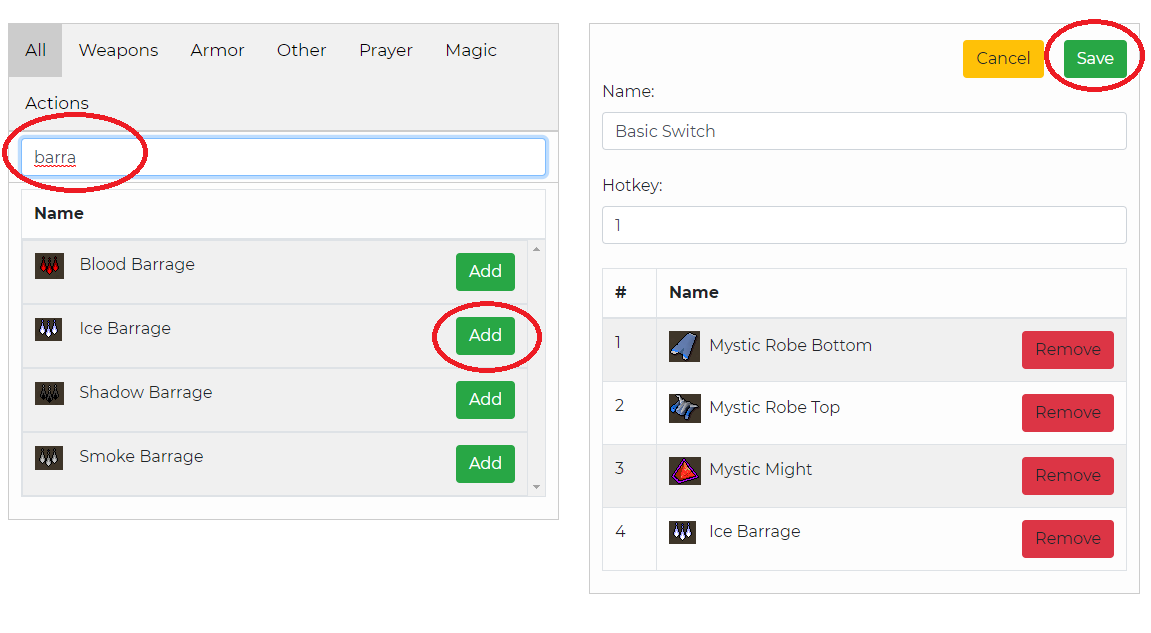Click the Mystic Robe Bottom item icon

coord(684,347)
